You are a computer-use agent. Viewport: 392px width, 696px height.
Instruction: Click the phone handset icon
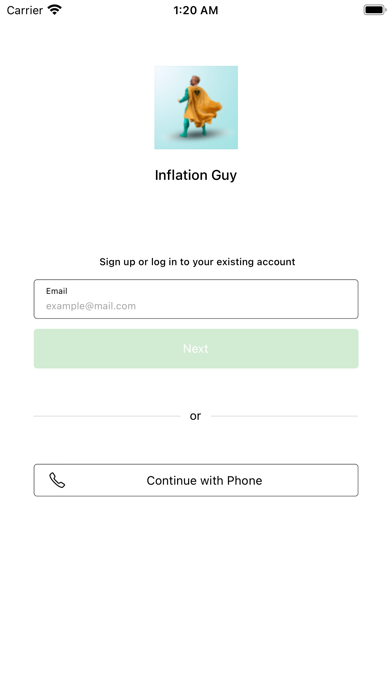tap(57, 480)
